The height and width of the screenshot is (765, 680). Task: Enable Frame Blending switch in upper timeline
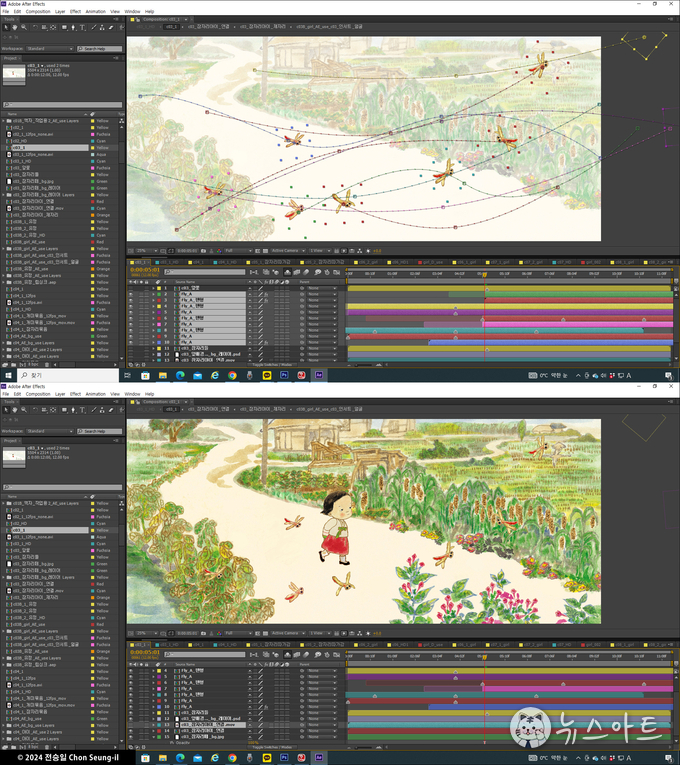tap(297, 272)
